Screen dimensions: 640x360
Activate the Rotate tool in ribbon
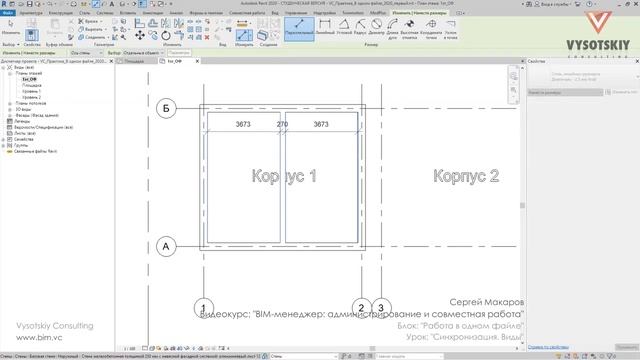(x=166, y=36)
